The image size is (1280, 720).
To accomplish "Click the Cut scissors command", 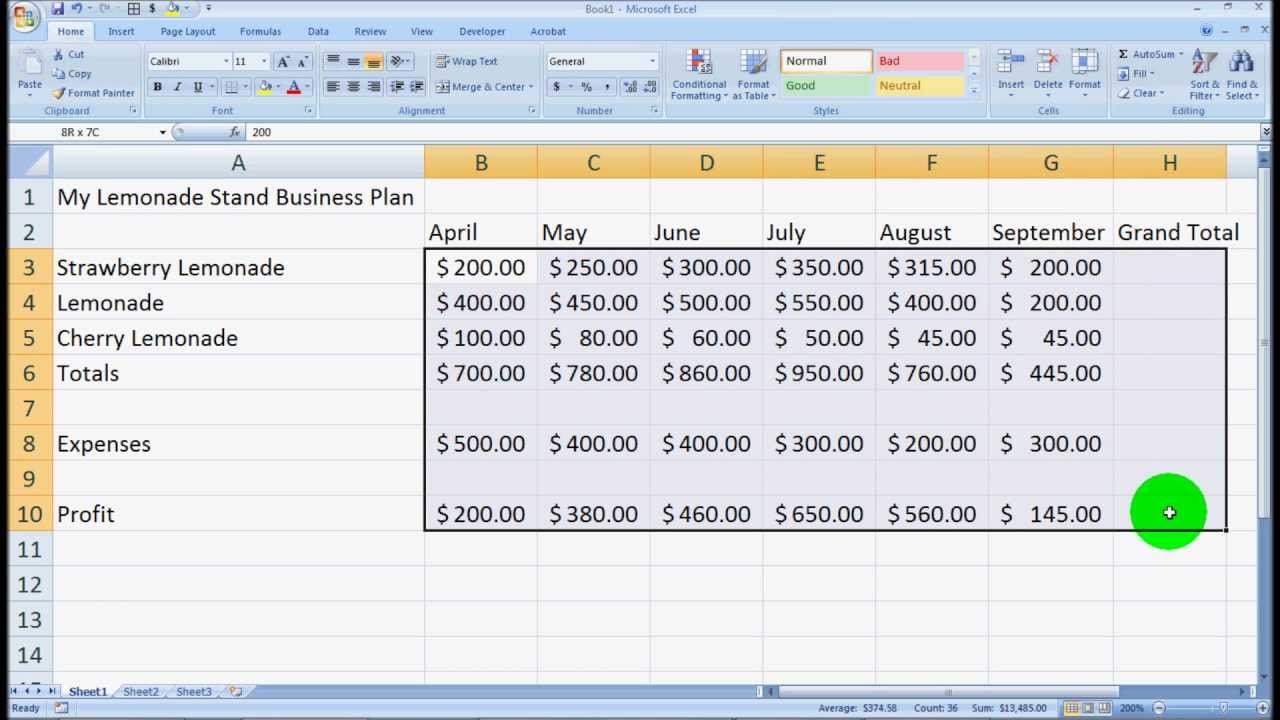I will 68,55.
